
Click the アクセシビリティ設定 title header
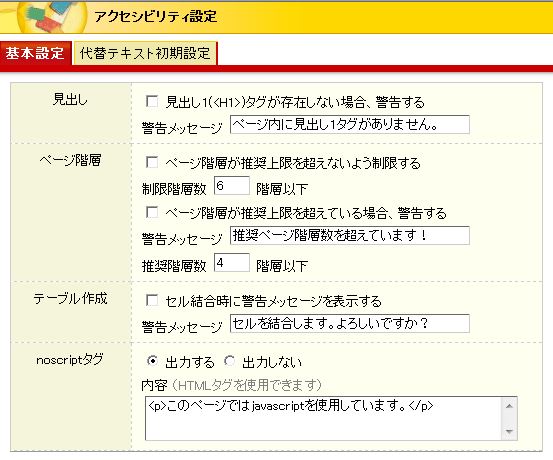coord(156,16)
